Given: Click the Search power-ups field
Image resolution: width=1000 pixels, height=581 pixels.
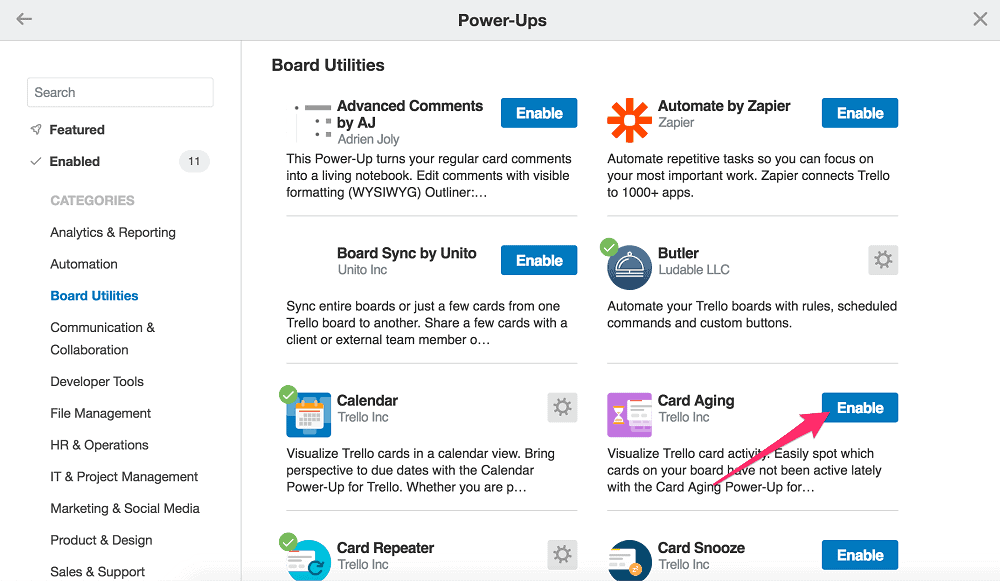Looking at the screenshot, I should coord(120,92).
